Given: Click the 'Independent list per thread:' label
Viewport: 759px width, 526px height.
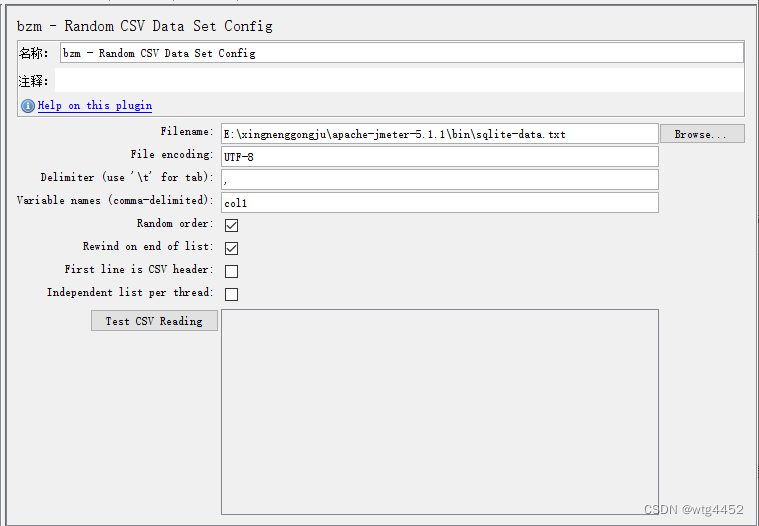Looking at the screenshot, I should [130, 292].
